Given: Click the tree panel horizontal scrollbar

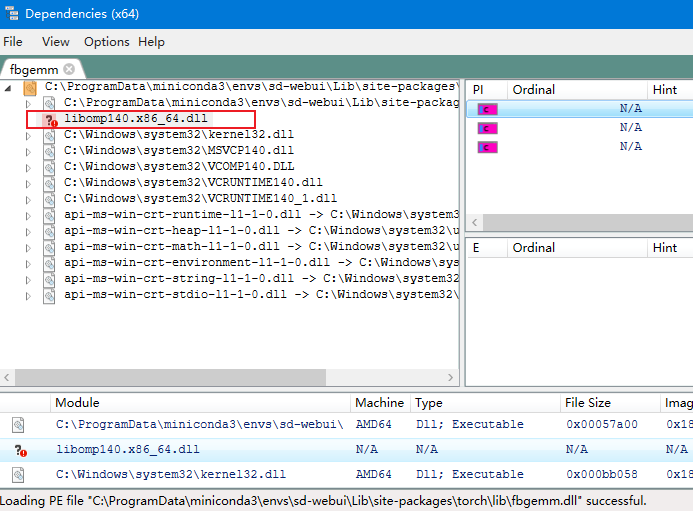Looking at the screenshot, I should click(x=230, y=377).
